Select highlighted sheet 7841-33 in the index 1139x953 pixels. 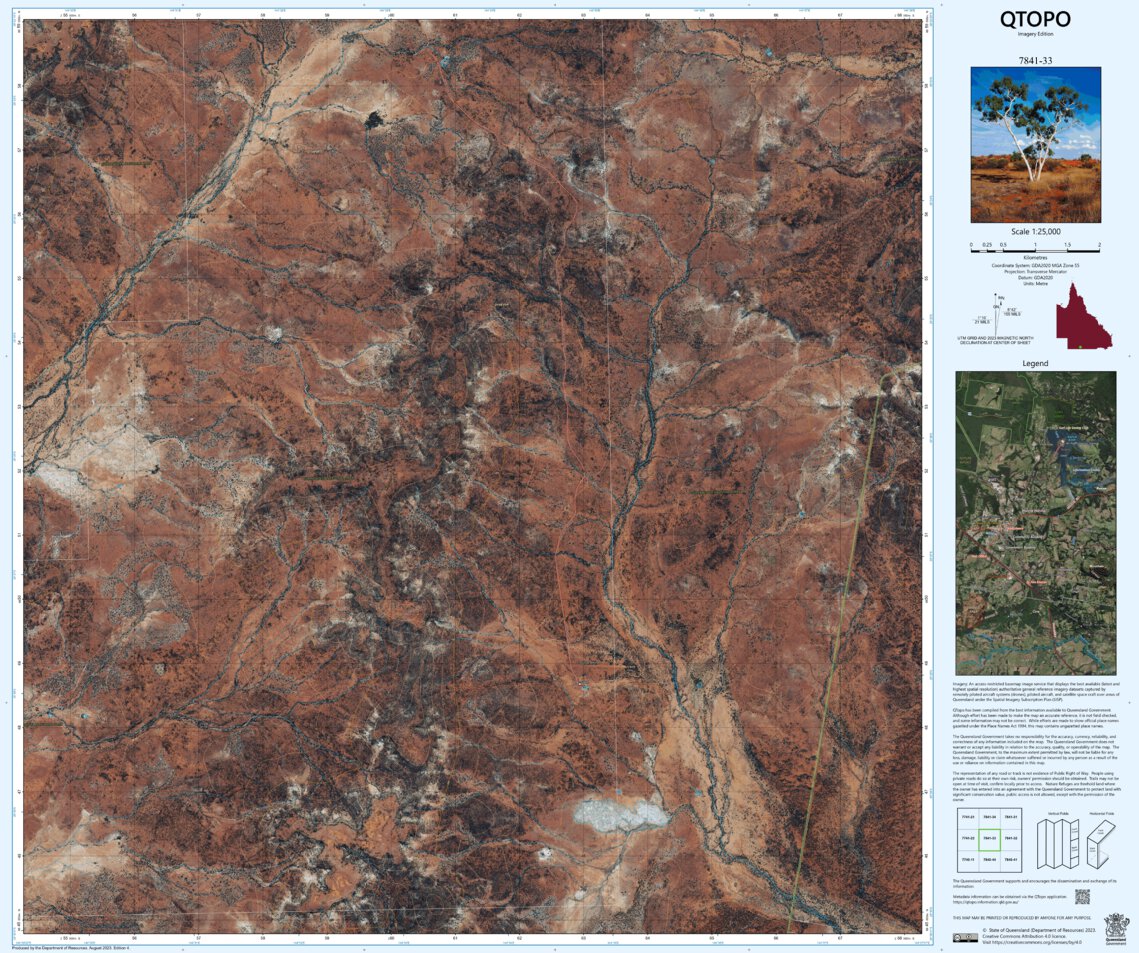click(x=990, y=839)
